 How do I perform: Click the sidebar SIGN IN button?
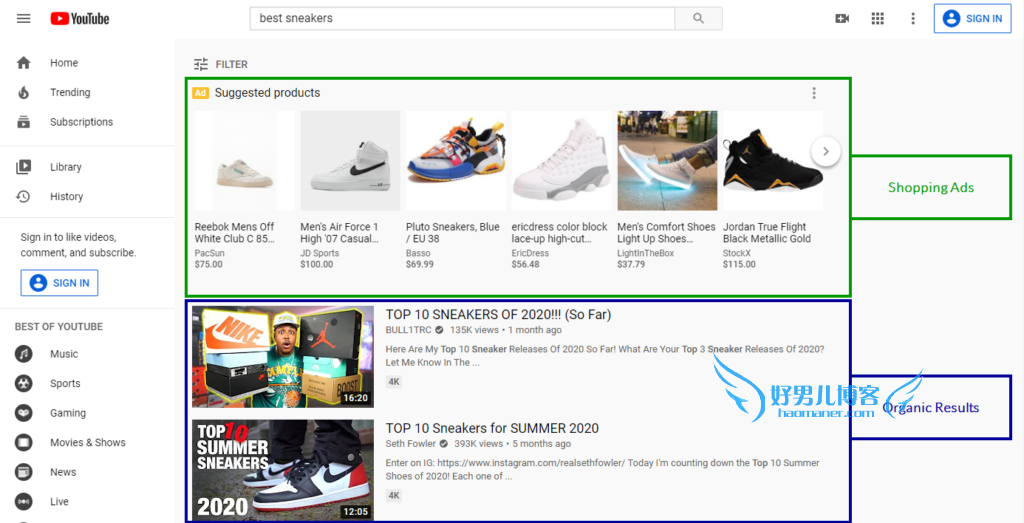(59, 283)
